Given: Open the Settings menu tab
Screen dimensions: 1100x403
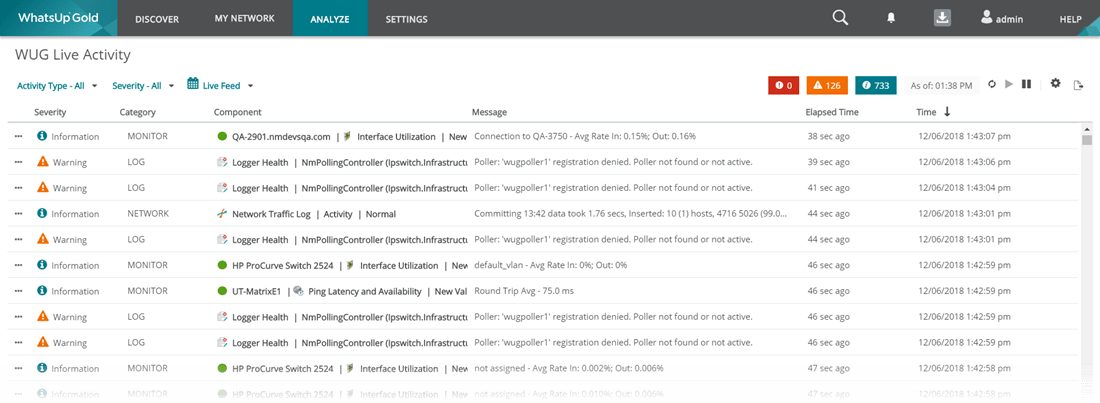Looking at the screenshot, I should 406,19.
